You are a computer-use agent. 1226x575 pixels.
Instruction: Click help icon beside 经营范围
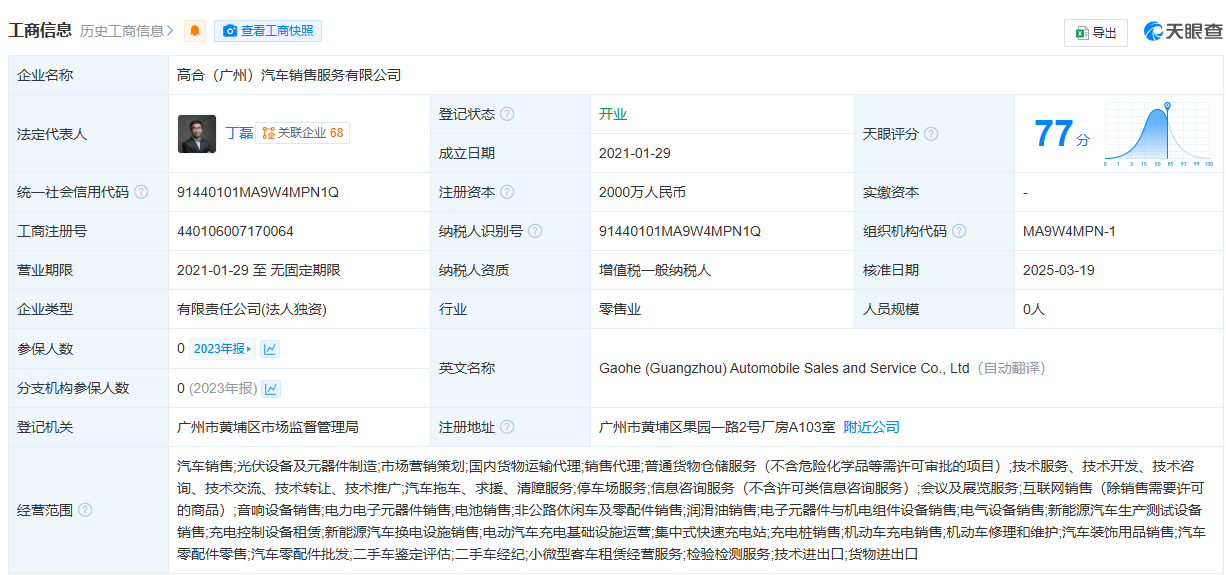[x=85, y=510]
